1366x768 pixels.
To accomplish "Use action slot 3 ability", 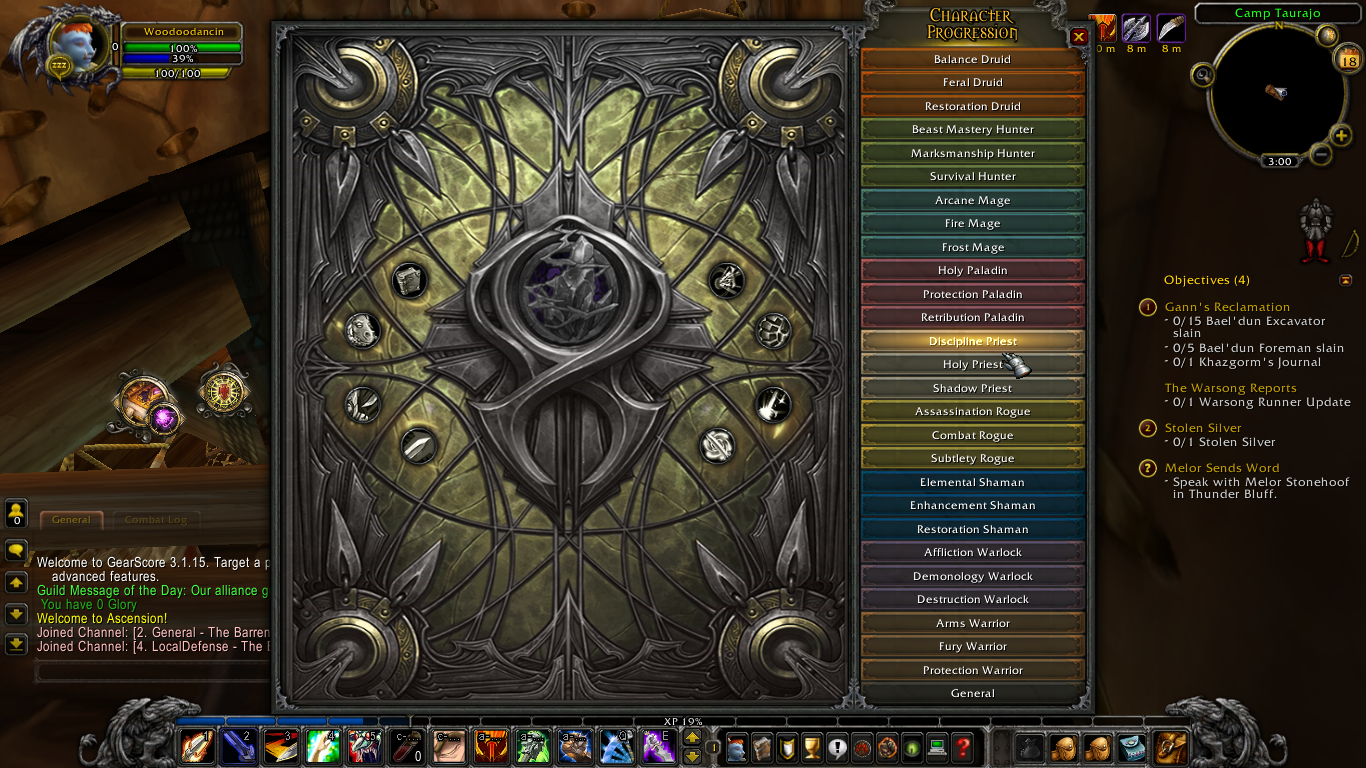I will pos(281,747).
